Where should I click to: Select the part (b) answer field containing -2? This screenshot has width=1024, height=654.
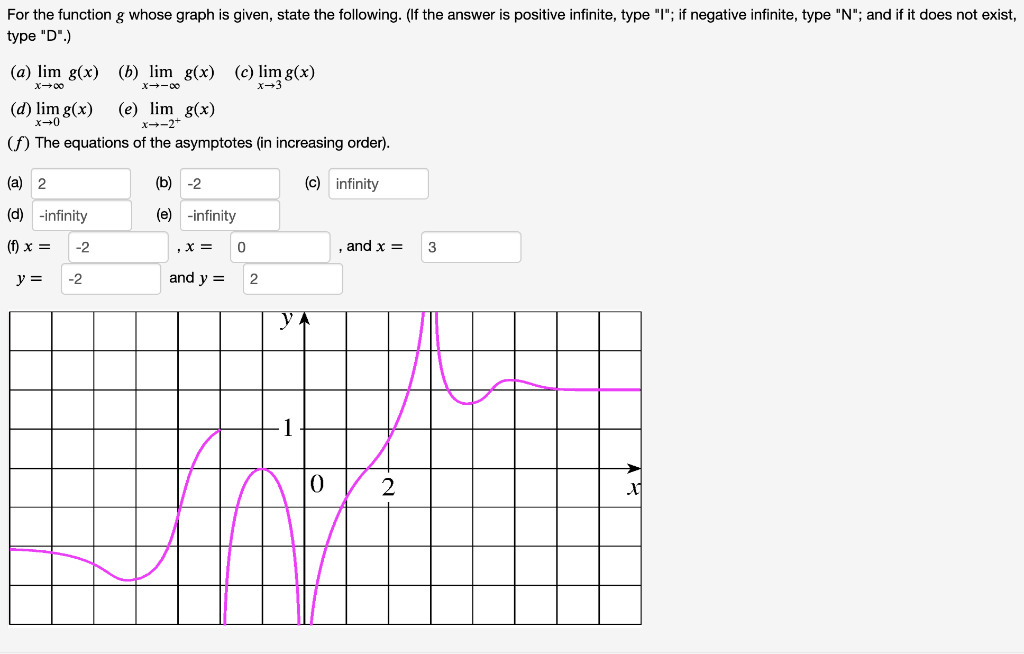(229, 183)
